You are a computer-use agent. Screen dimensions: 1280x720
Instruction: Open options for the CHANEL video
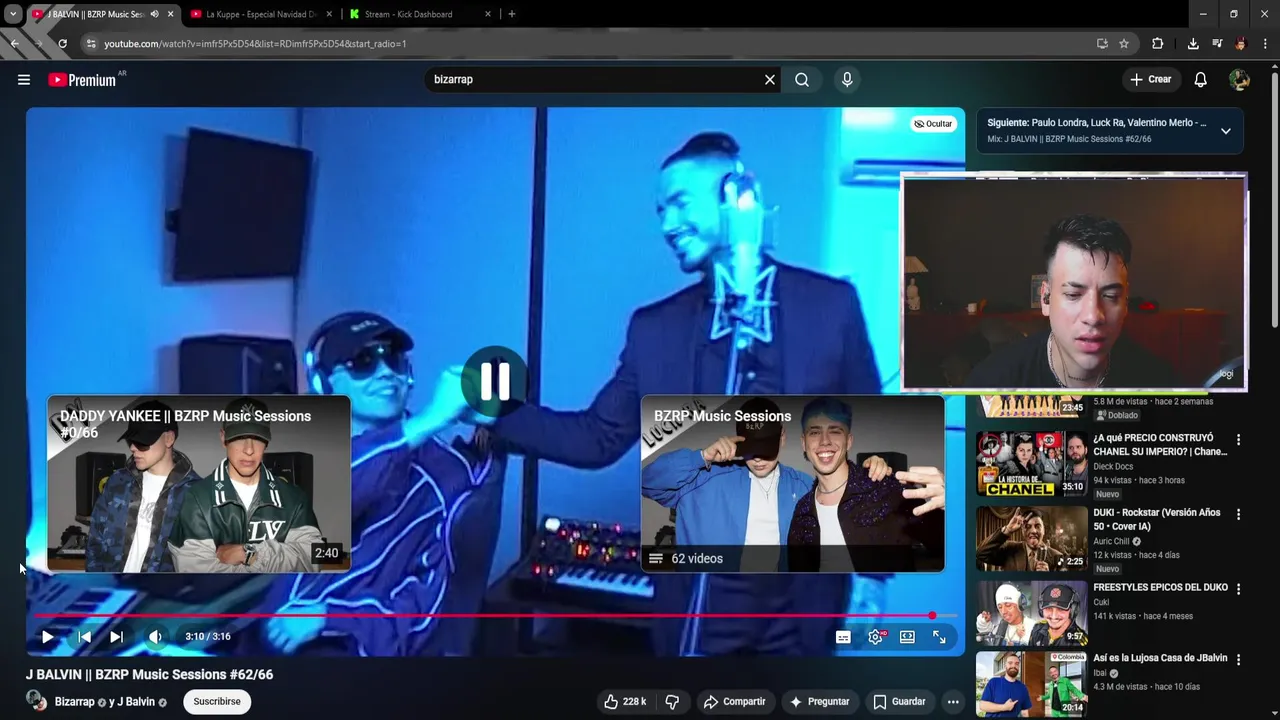(x=1238, y=440)
